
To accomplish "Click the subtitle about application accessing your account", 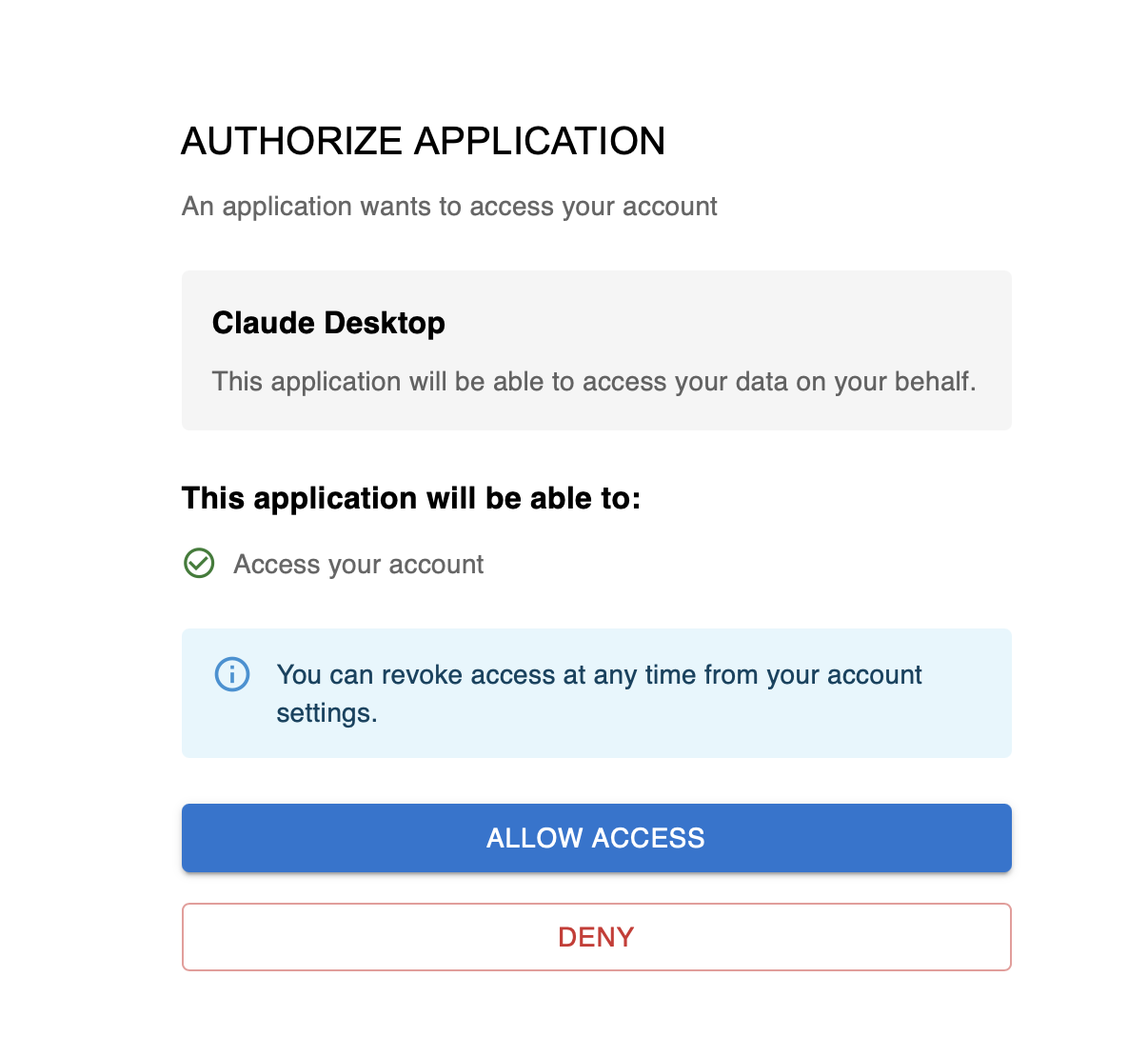I will click(449, 206).
